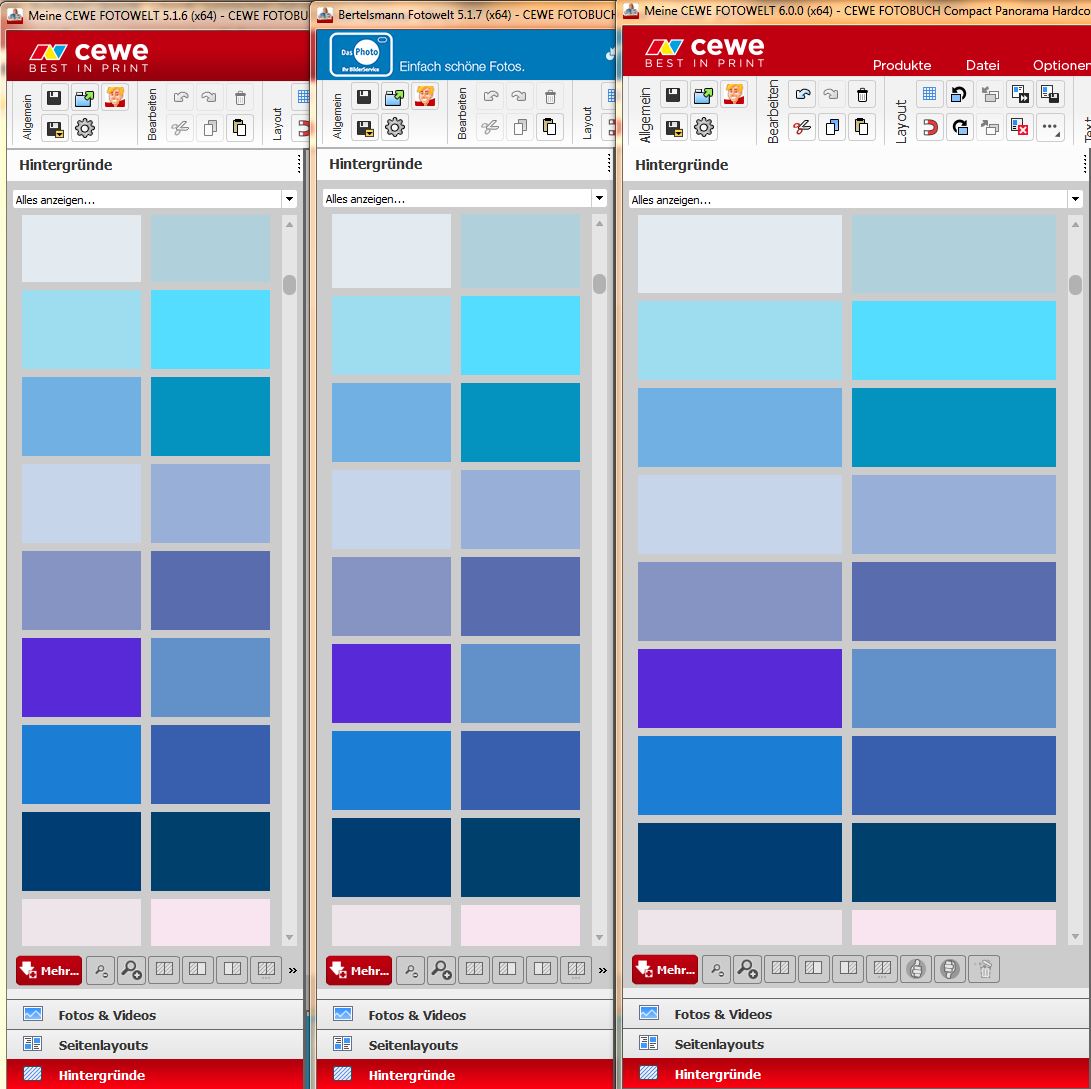The image size is (1091, 1089).
Task: Select the violet background in 5.1.6 window
Action: point(81,677)
